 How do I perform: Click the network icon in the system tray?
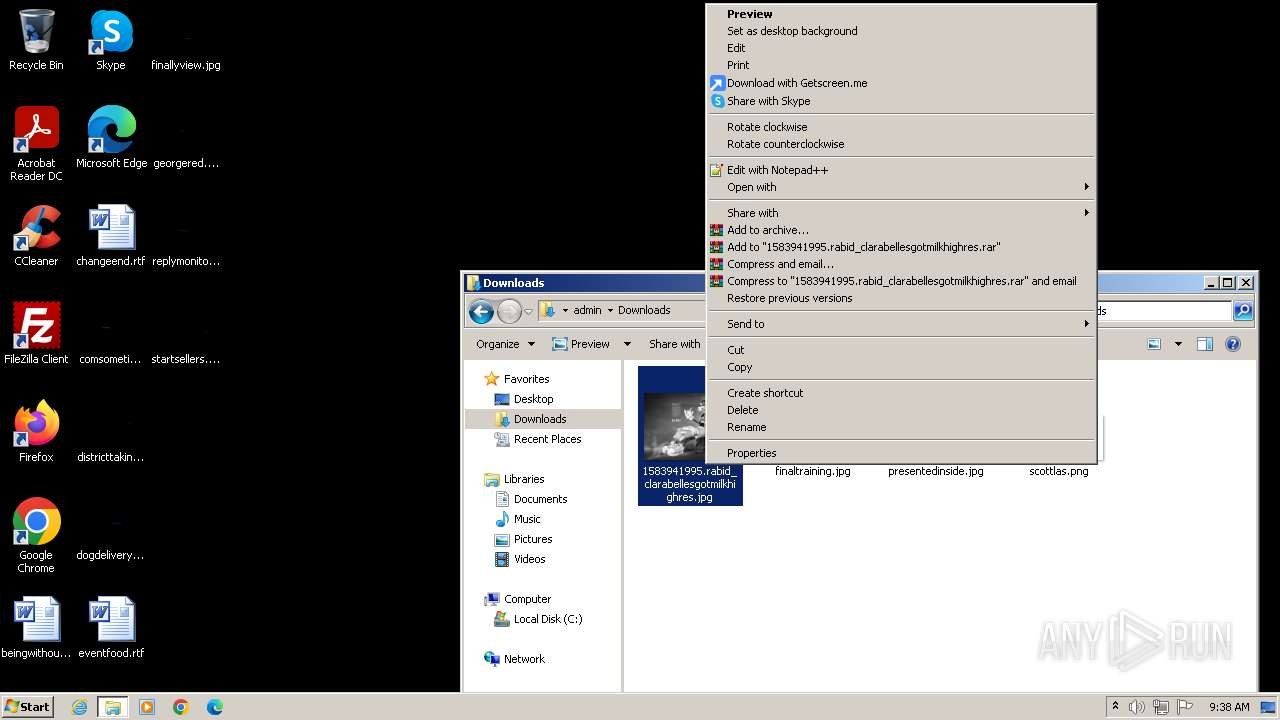pyautogui.click(x=1161, y=707)
